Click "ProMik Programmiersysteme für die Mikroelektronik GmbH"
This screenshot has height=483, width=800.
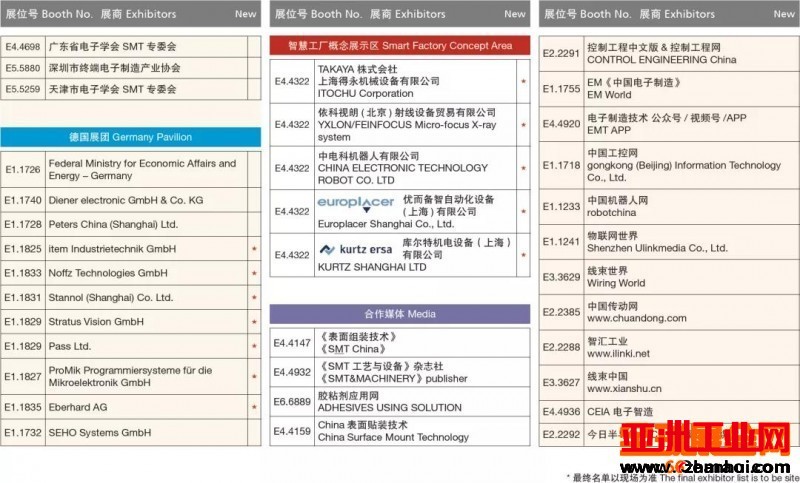[x=130, y=376]
